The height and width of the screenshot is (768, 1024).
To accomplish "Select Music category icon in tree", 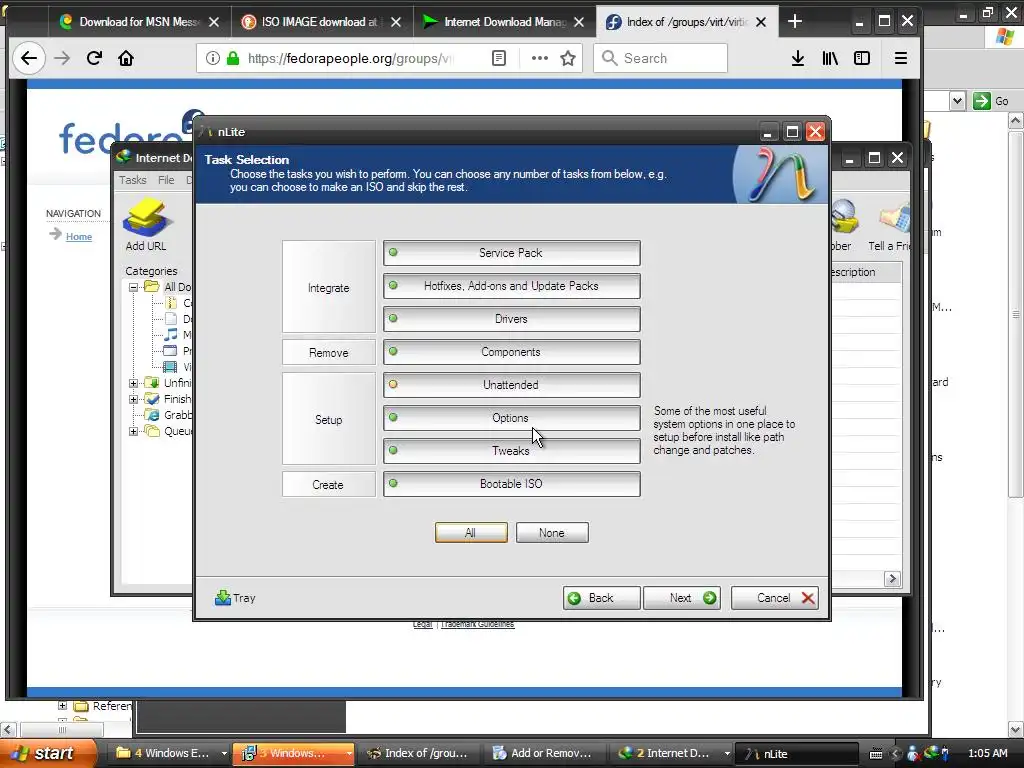I will point(170,334).
